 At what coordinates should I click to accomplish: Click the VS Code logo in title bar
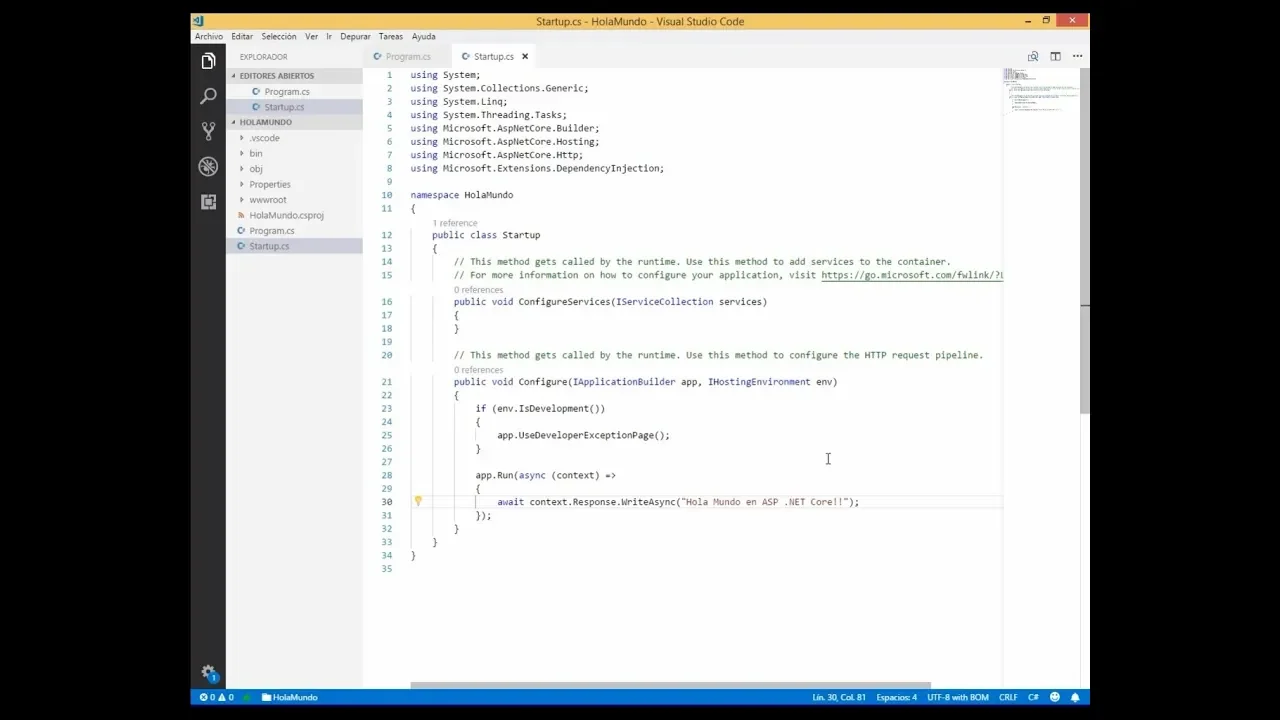pos(198,20)
